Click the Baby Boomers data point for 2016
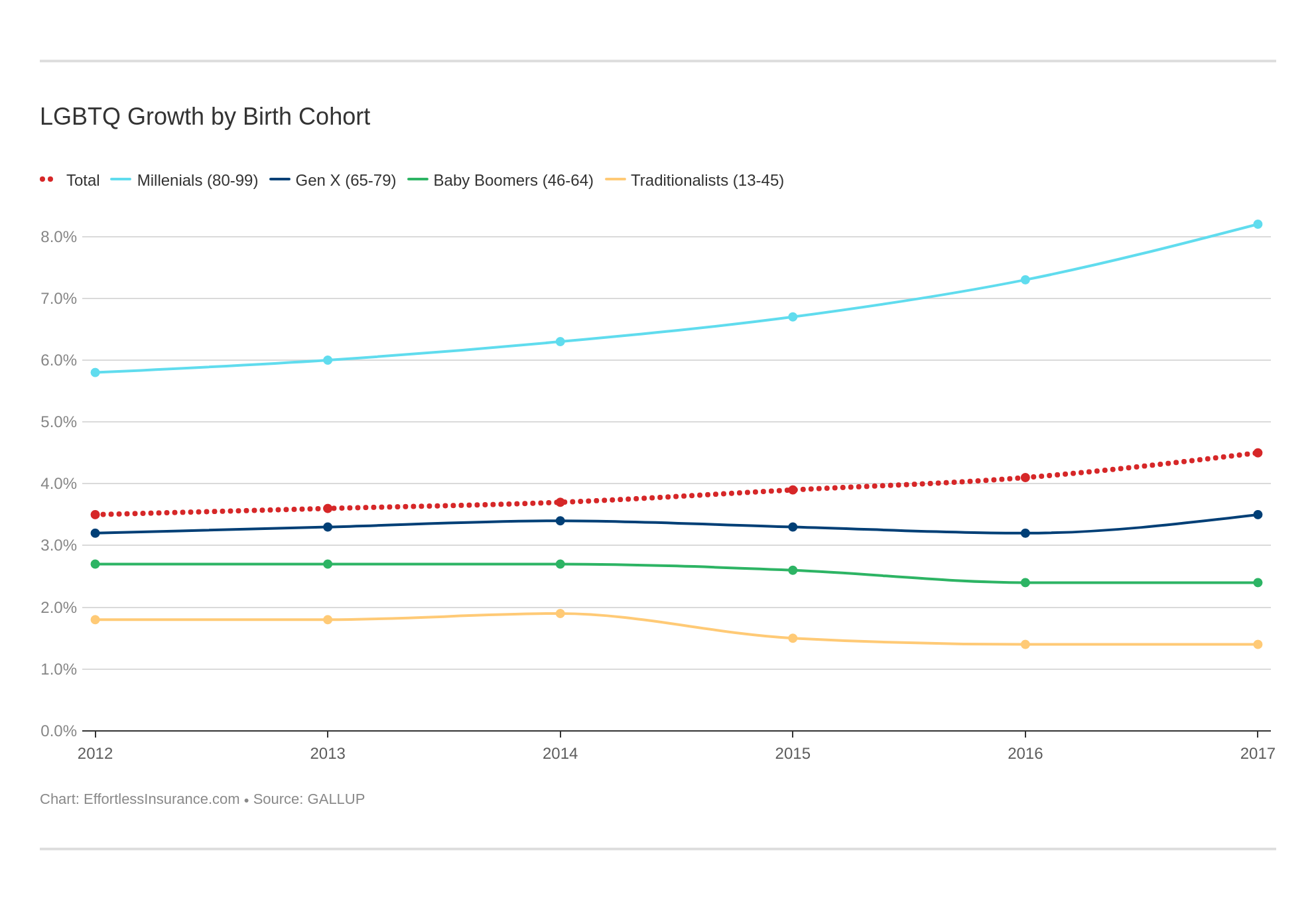This screenshot has height=910, width=1316. [x=1025, y=583]
